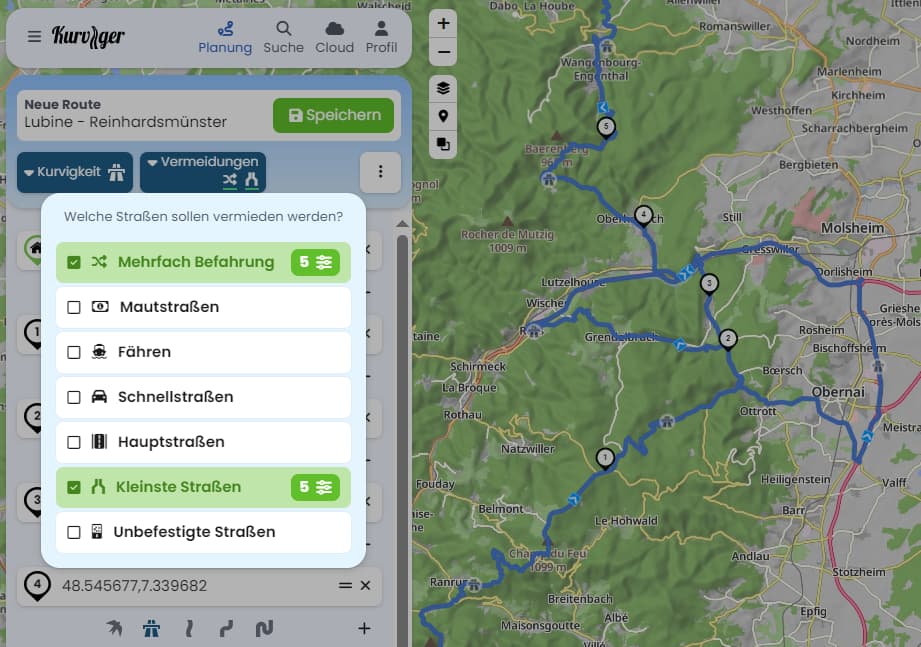Adjust Kleinste Straßen level 5 slider setting
This screenshot has width=921, height=647.
click(x=315, y=487)
